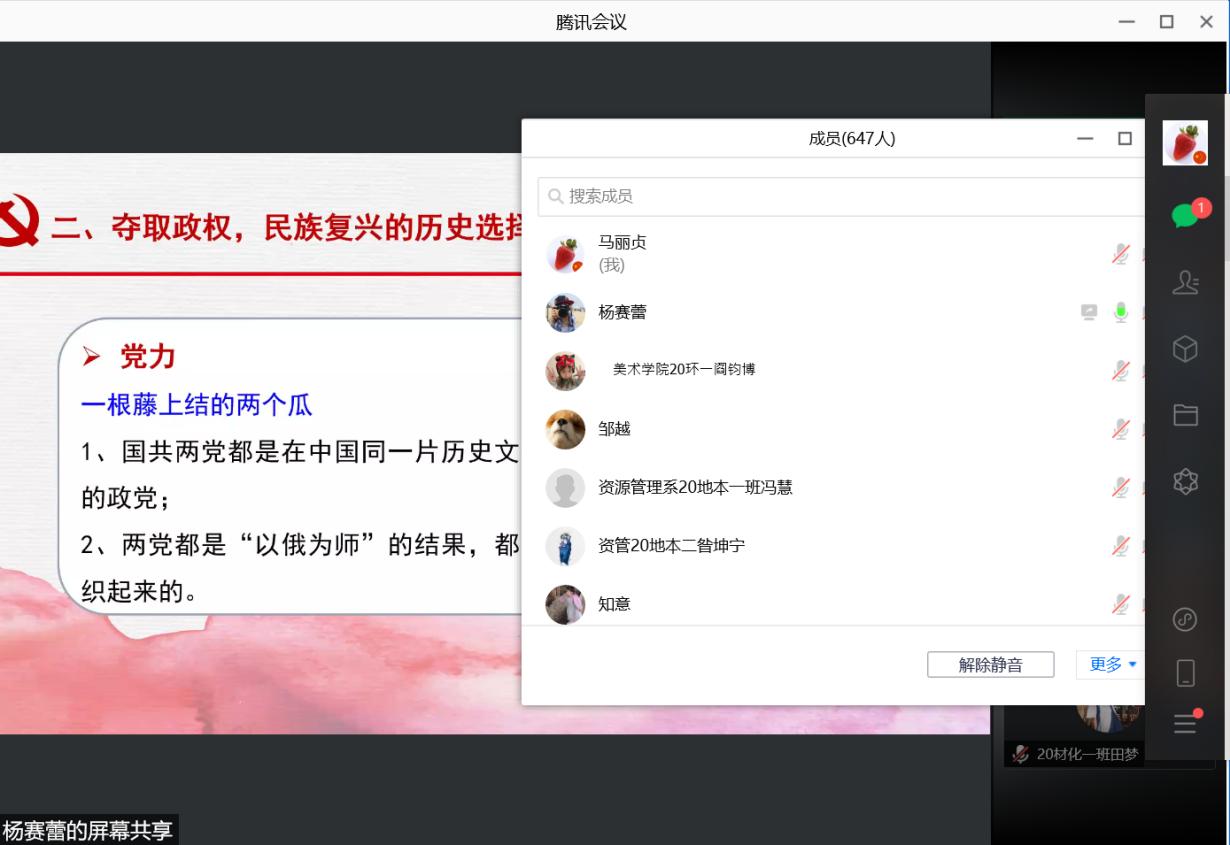
Task: Open the folder icon in right sidebar
Action: pyautogui.click(x=1185, y=415)
